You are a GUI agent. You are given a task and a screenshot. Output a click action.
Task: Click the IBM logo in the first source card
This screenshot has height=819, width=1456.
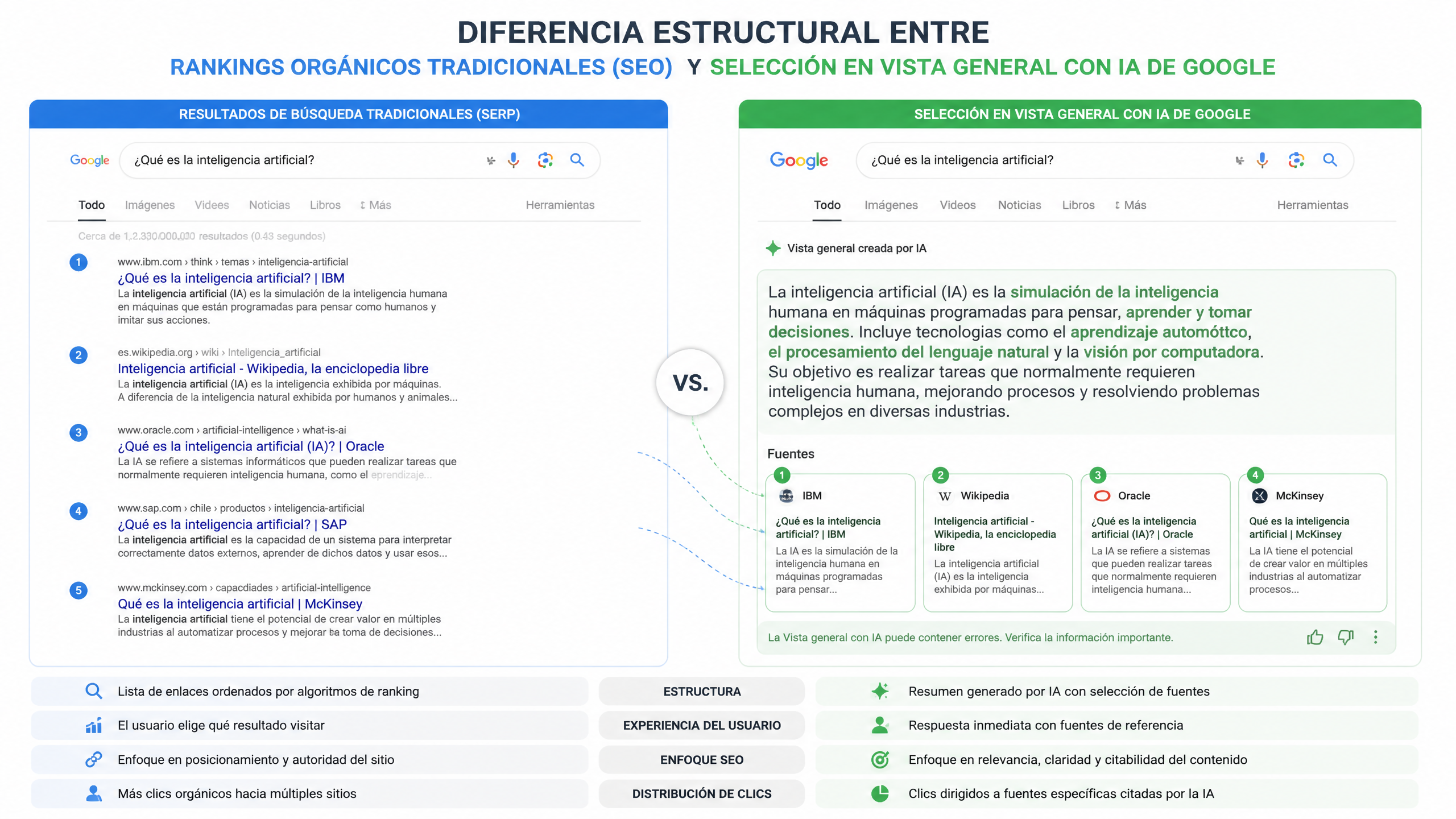786,496
